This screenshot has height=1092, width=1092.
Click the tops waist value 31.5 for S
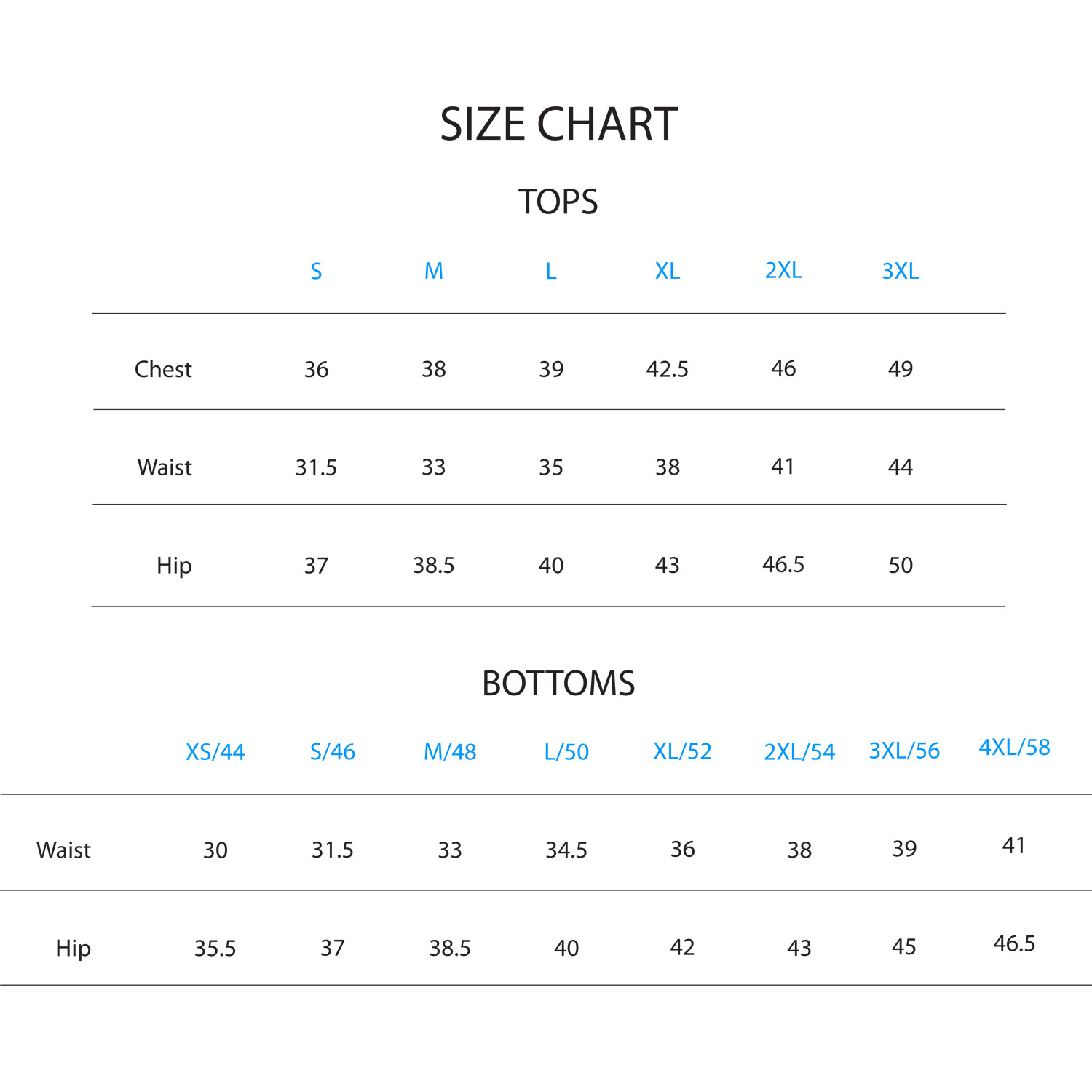tap(316, 467)
